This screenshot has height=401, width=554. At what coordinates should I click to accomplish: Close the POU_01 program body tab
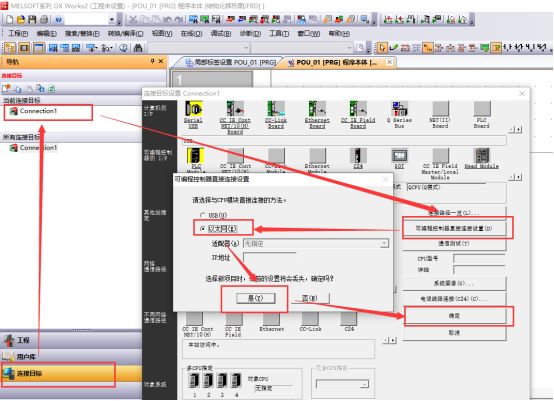[x=389, y=63]
